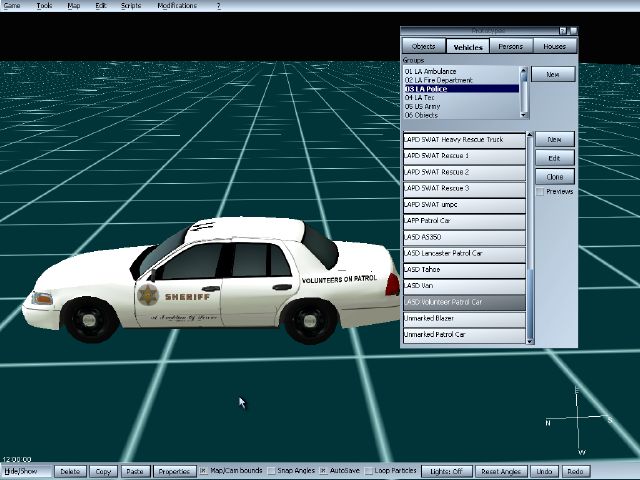The width and height of the screenshot is (640, 480).
Task: Select the 06 Objects group
Action: pos(461,115)
